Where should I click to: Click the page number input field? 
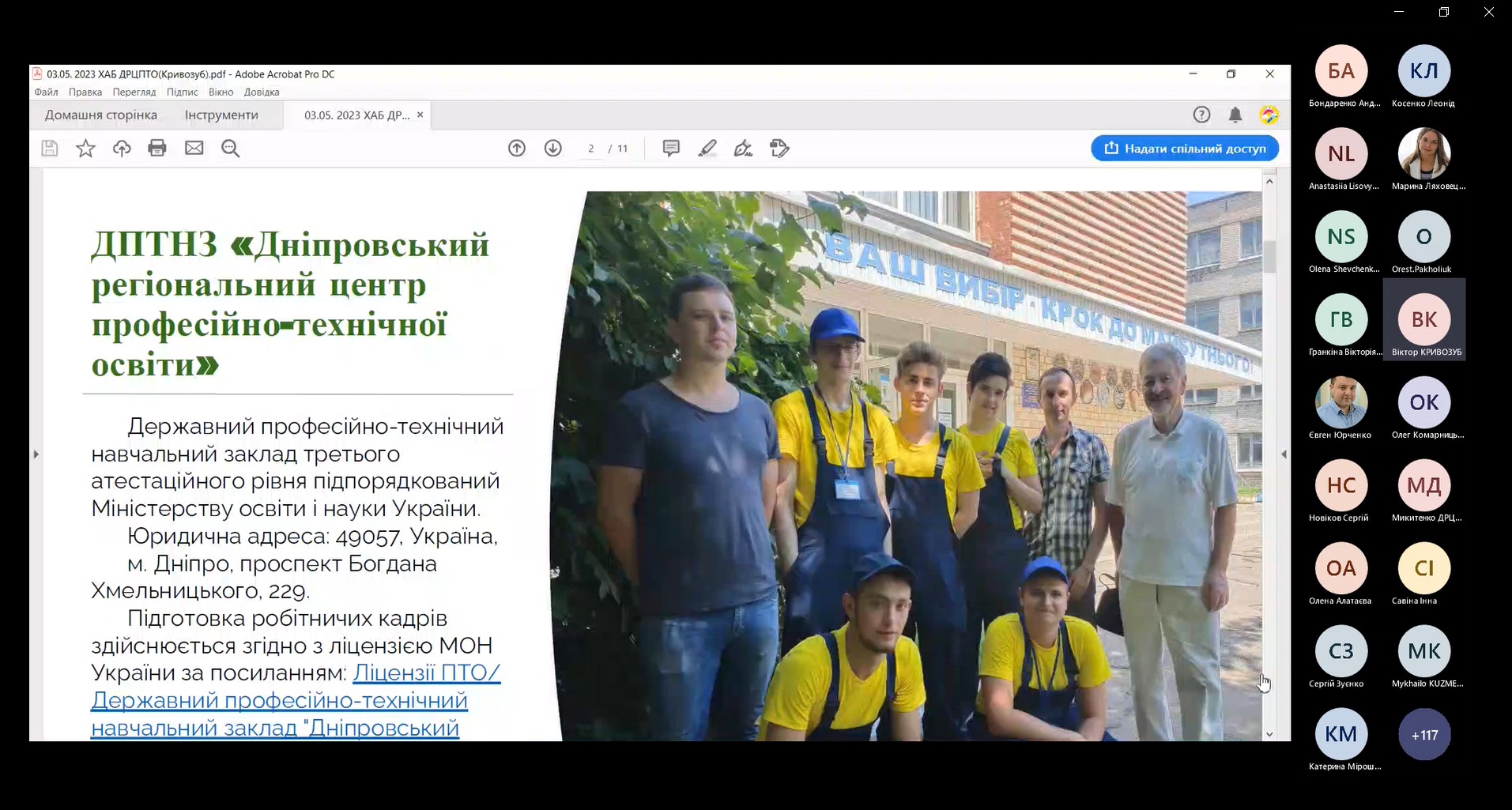click(590, 149)
